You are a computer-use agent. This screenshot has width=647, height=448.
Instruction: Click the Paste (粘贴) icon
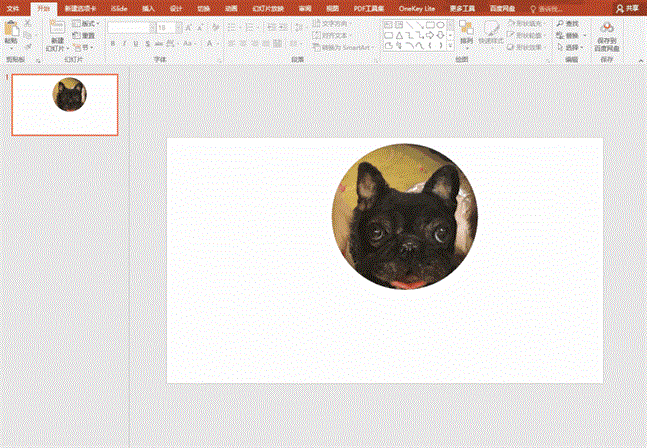point(11,31)
